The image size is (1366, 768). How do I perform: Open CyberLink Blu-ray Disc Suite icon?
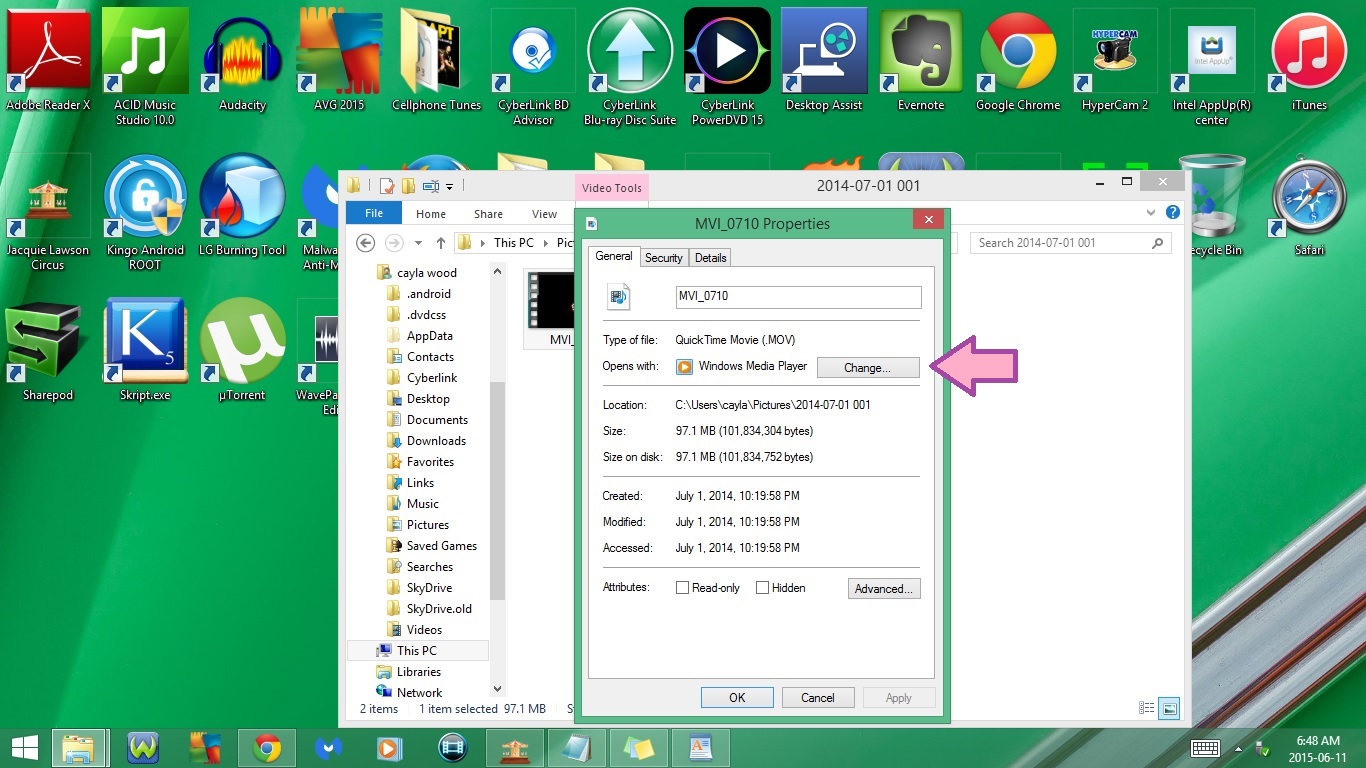coord(630,67)
